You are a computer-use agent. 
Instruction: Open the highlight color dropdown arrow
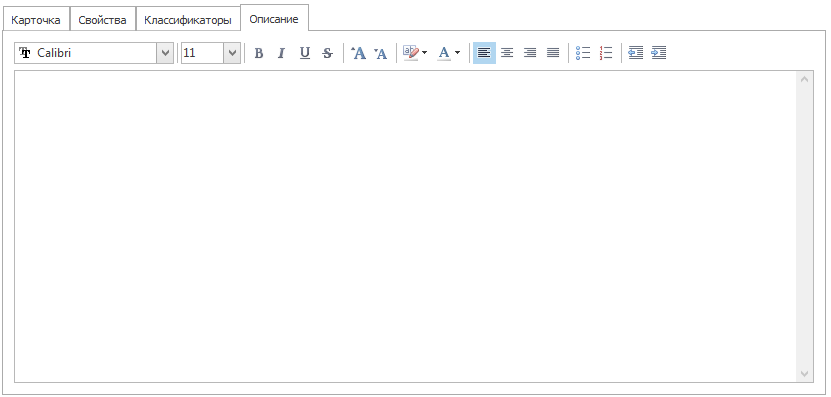[425, 53]
